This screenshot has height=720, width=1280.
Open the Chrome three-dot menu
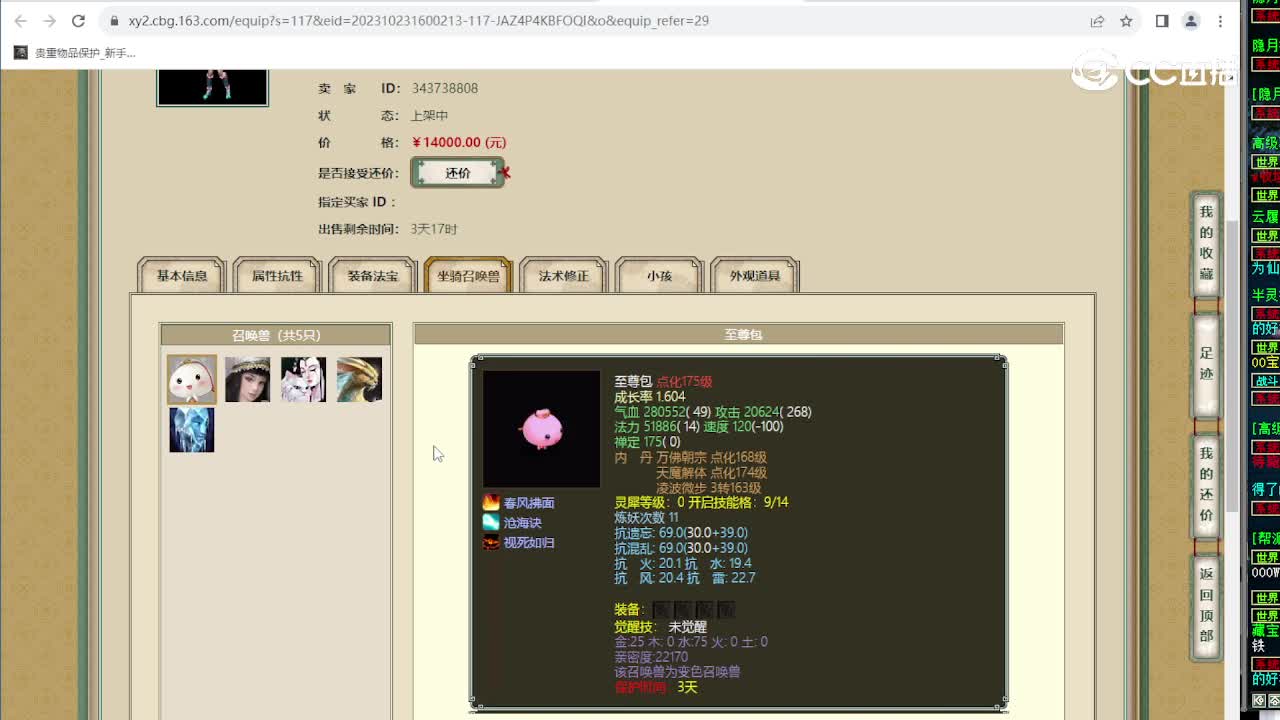click(1221, 20)
